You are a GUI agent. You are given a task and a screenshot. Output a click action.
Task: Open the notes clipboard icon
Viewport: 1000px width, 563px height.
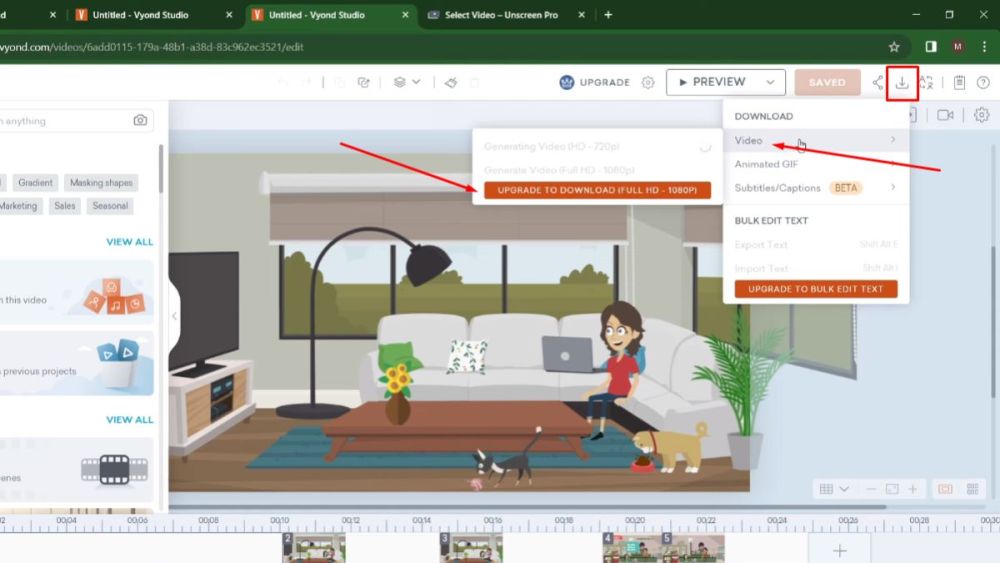pos(959,82)
